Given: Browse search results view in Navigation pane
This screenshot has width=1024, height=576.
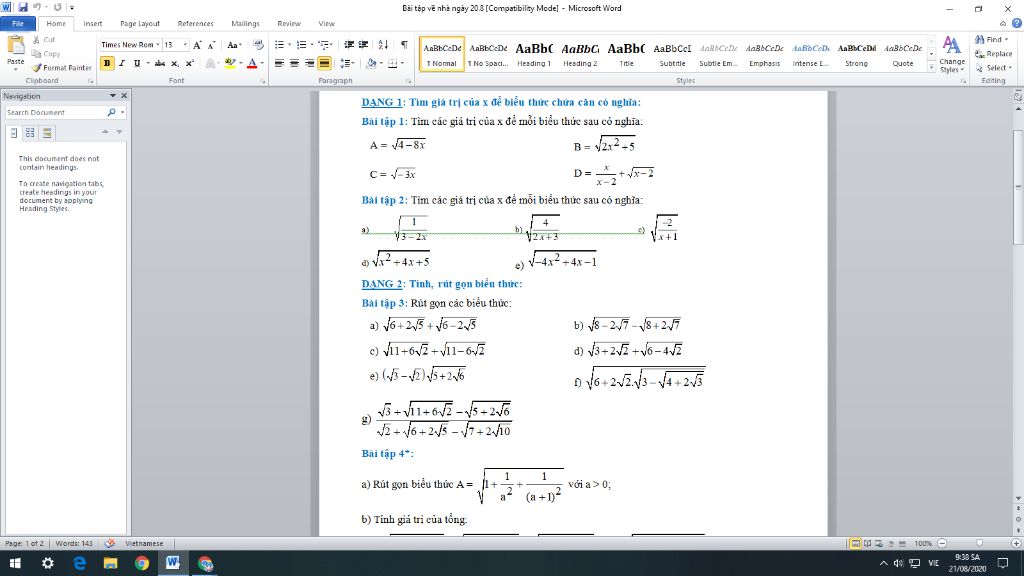Looking at the screenshot, I should pos(47,133).
